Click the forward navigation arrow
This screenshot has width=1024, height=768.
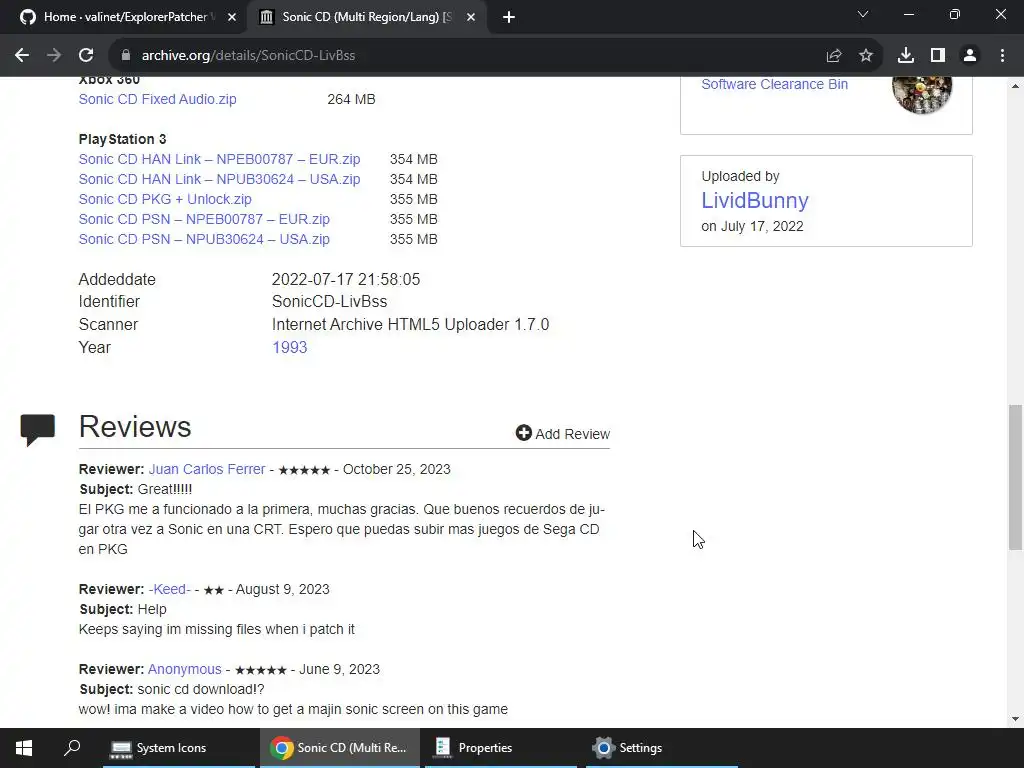click(54, 56)
